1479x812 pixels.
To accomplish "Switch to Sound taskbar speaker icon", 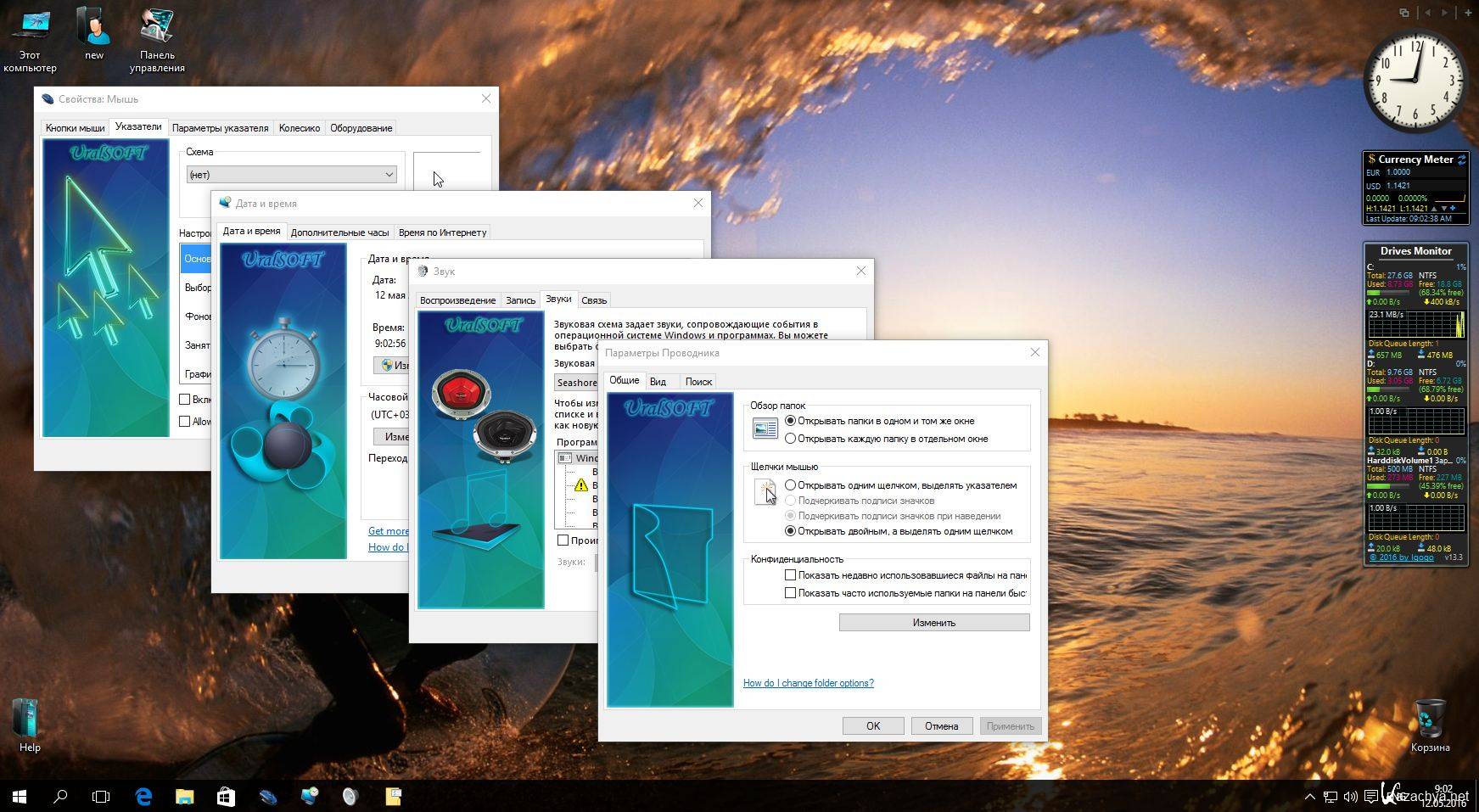I will [350, 796].
